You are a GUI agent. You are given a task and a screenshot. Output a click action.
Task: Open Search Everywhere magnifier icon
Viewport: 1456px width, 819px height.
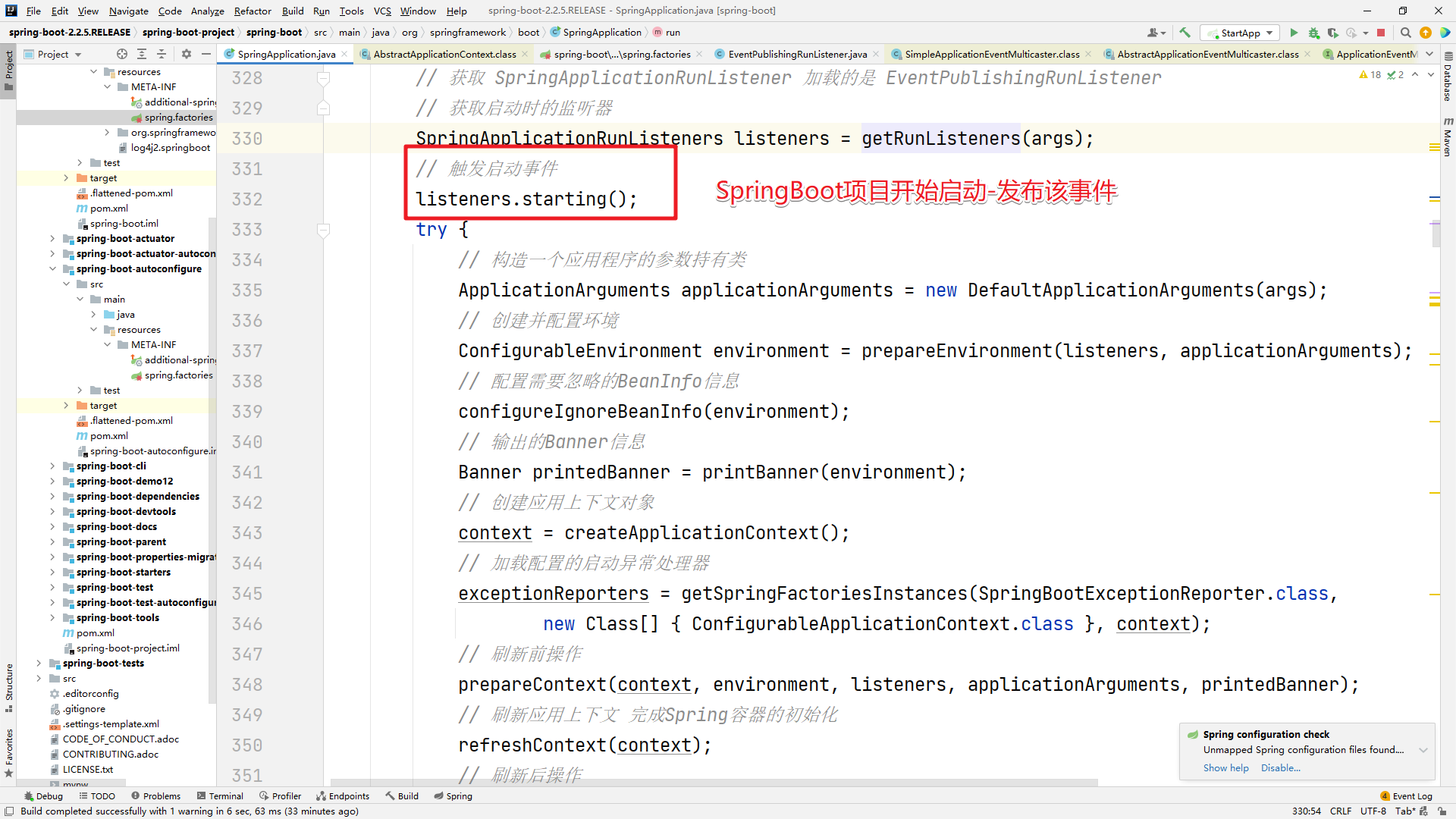coord(1405,33)
